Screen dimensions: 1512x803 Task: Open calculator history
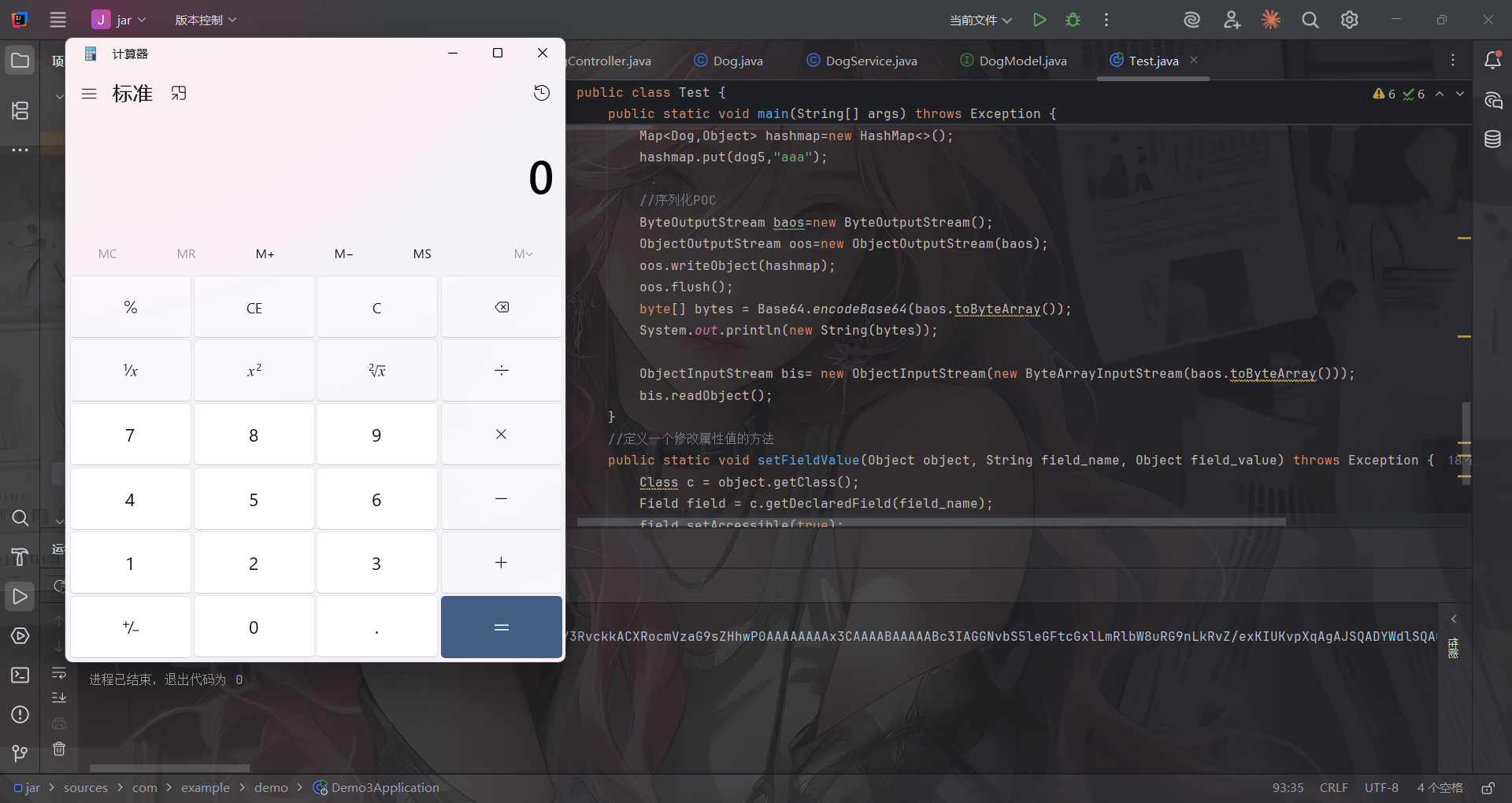tap(541, 93)
